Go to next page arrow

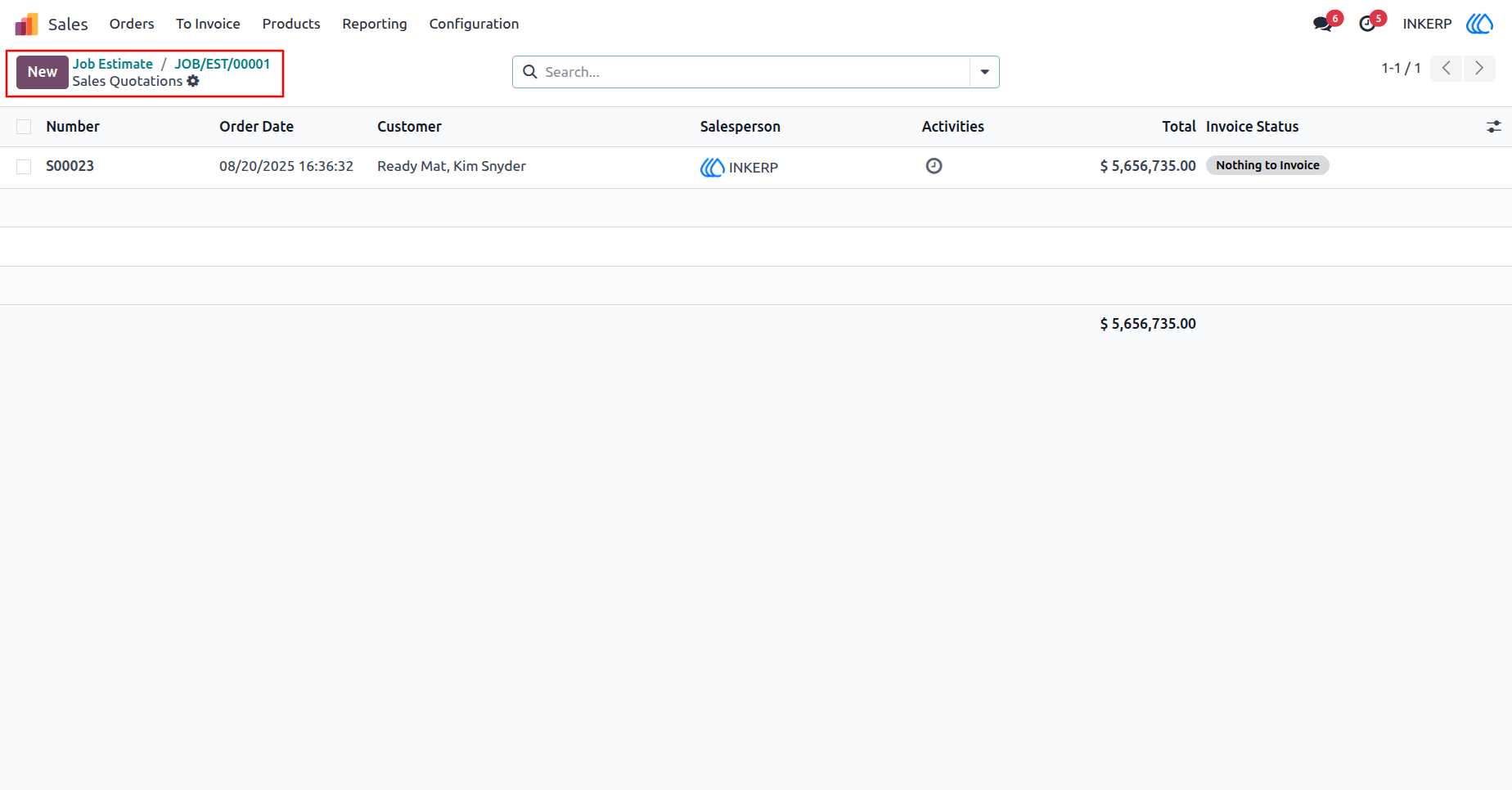click(x=1479, y=68)
